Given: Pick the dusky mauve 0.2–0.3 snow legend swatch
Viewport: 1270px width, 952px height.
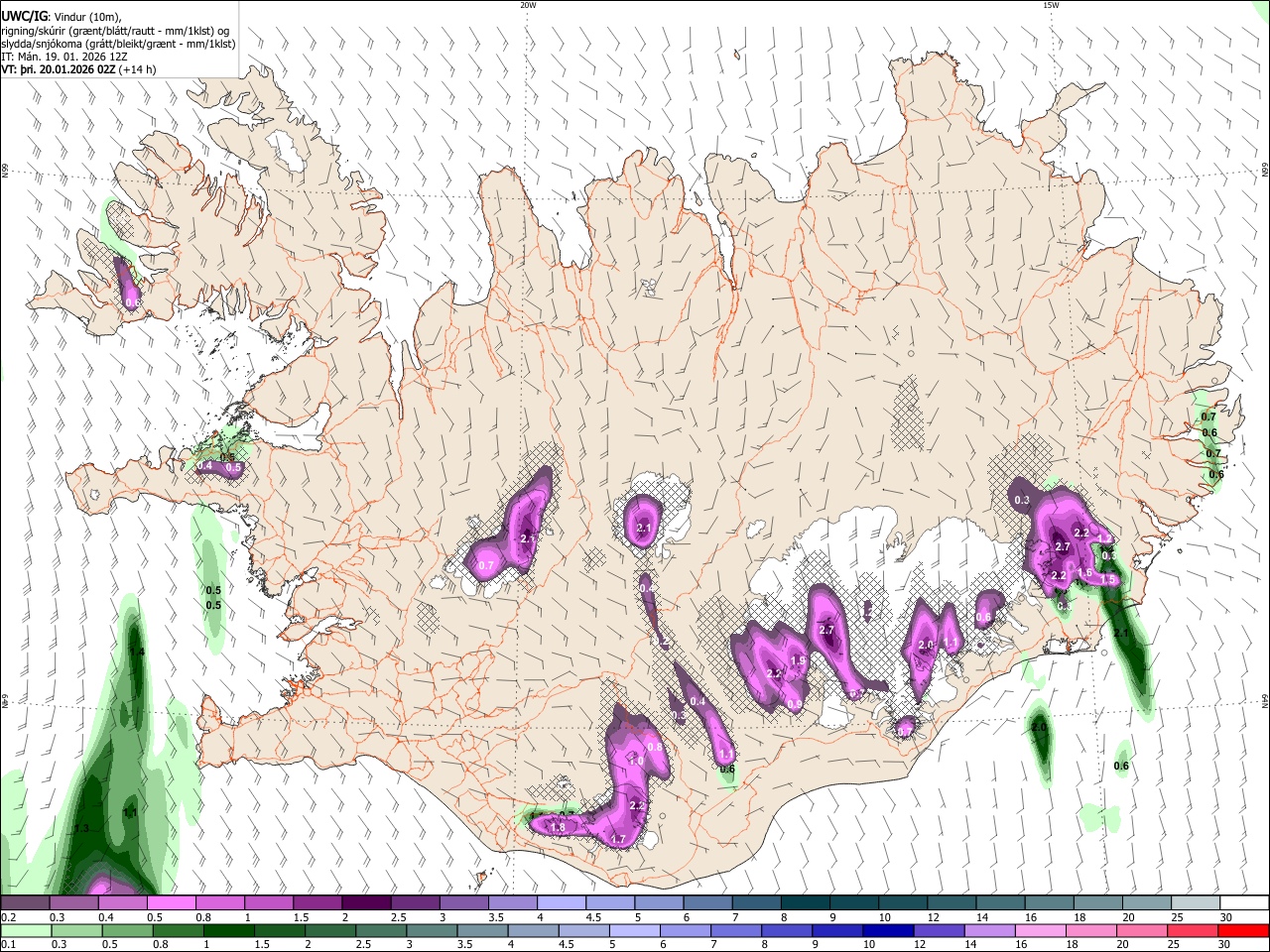Looking at the screenshot, I should click(x=25, y=903).
